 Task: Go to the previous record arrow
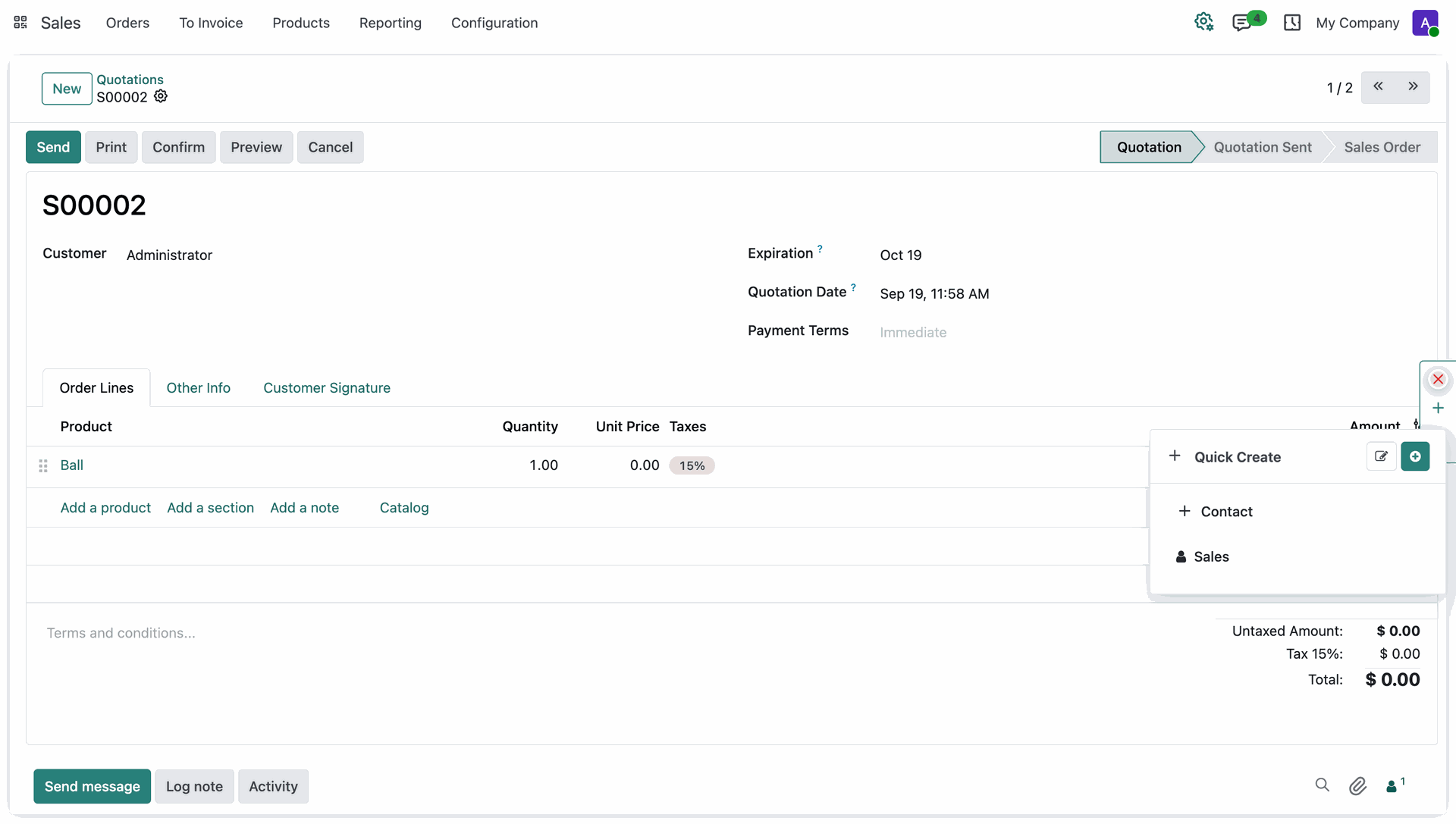tap(1378, 86)
